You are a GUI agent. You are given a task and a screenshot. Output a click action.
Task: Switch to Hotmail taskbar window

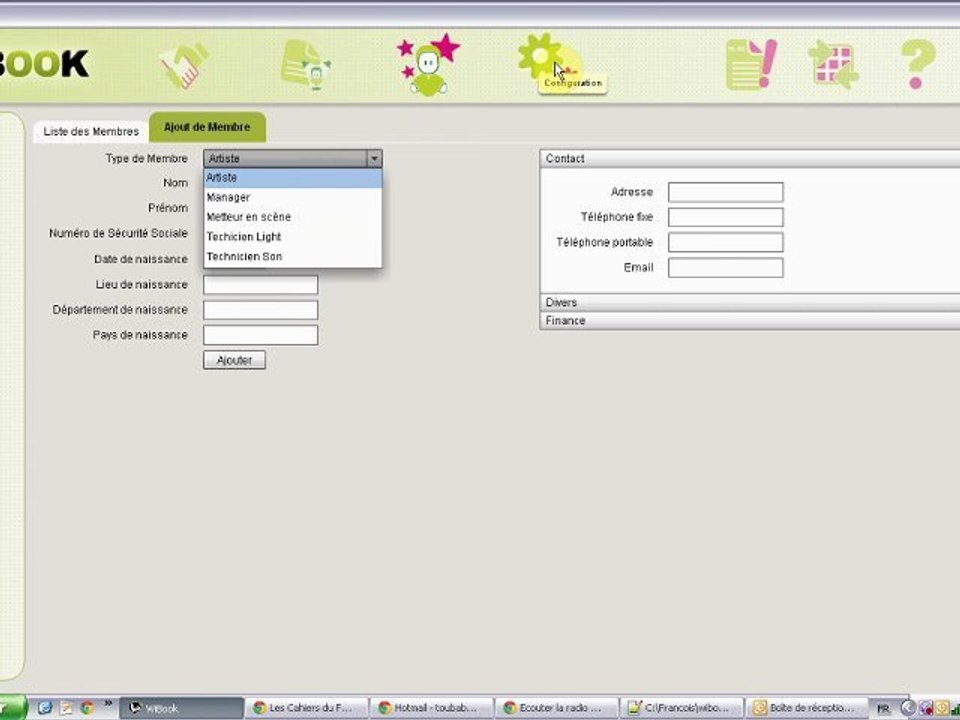pyautogui.click(x=432, y=708)
